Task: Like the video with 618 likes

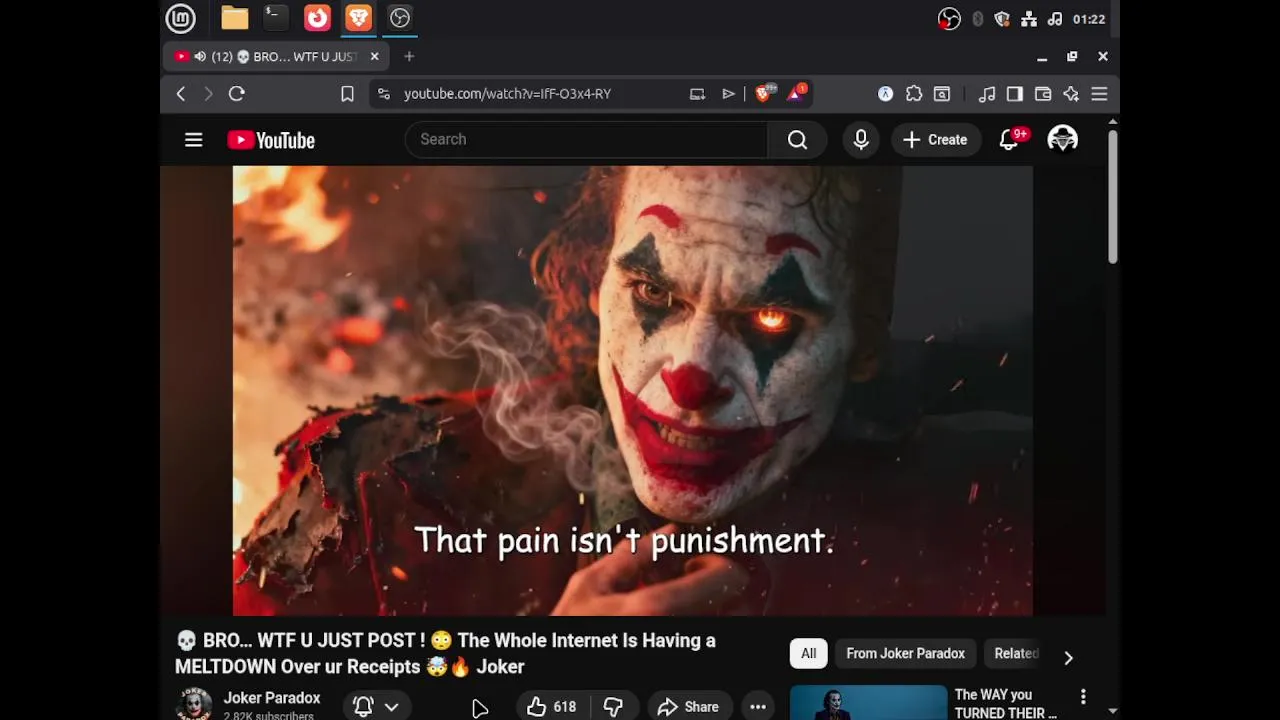Action: (x=551, y=707)
